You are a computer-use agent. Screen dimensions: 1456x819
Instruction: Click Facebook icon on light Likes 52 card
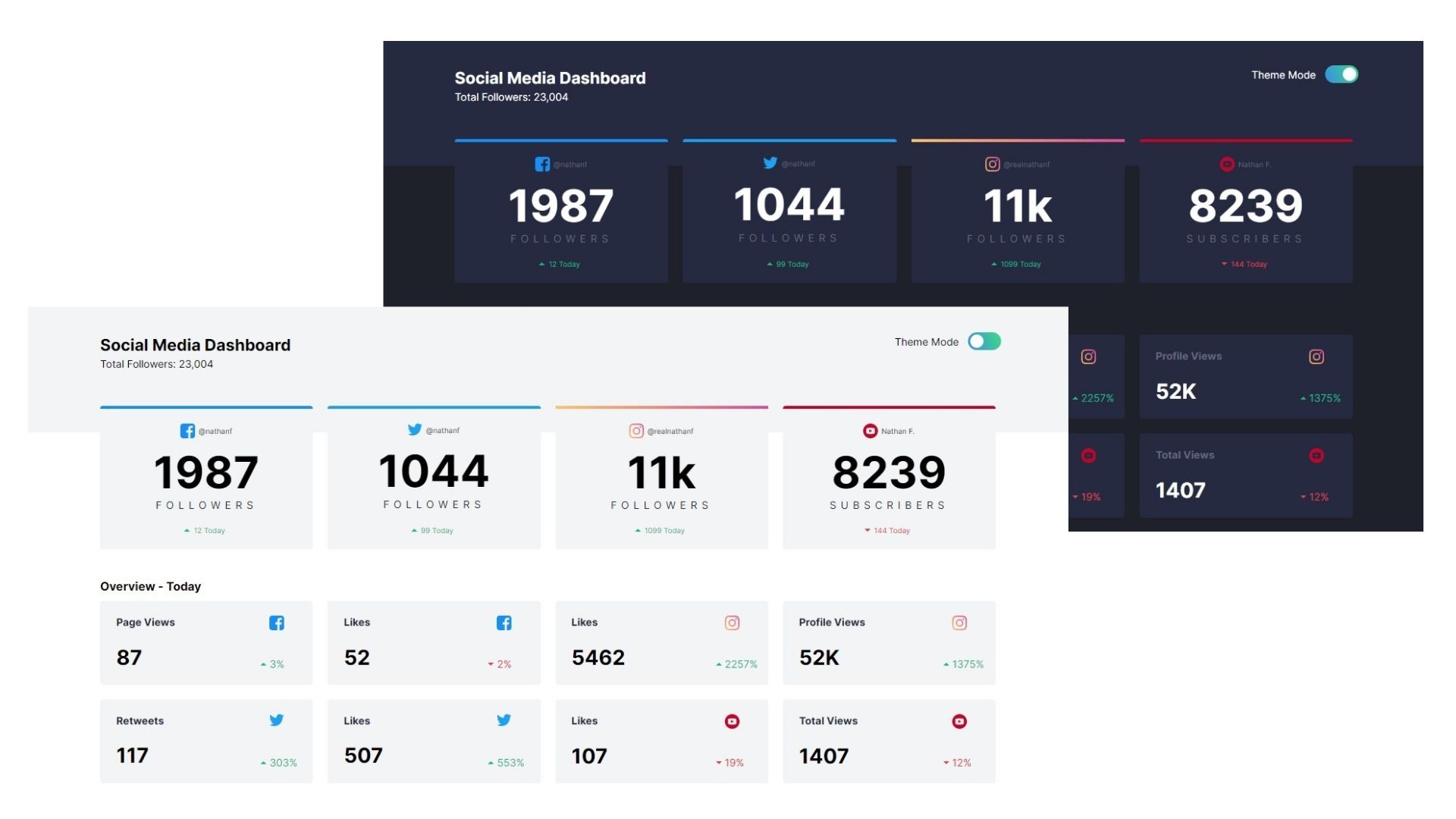504,623
